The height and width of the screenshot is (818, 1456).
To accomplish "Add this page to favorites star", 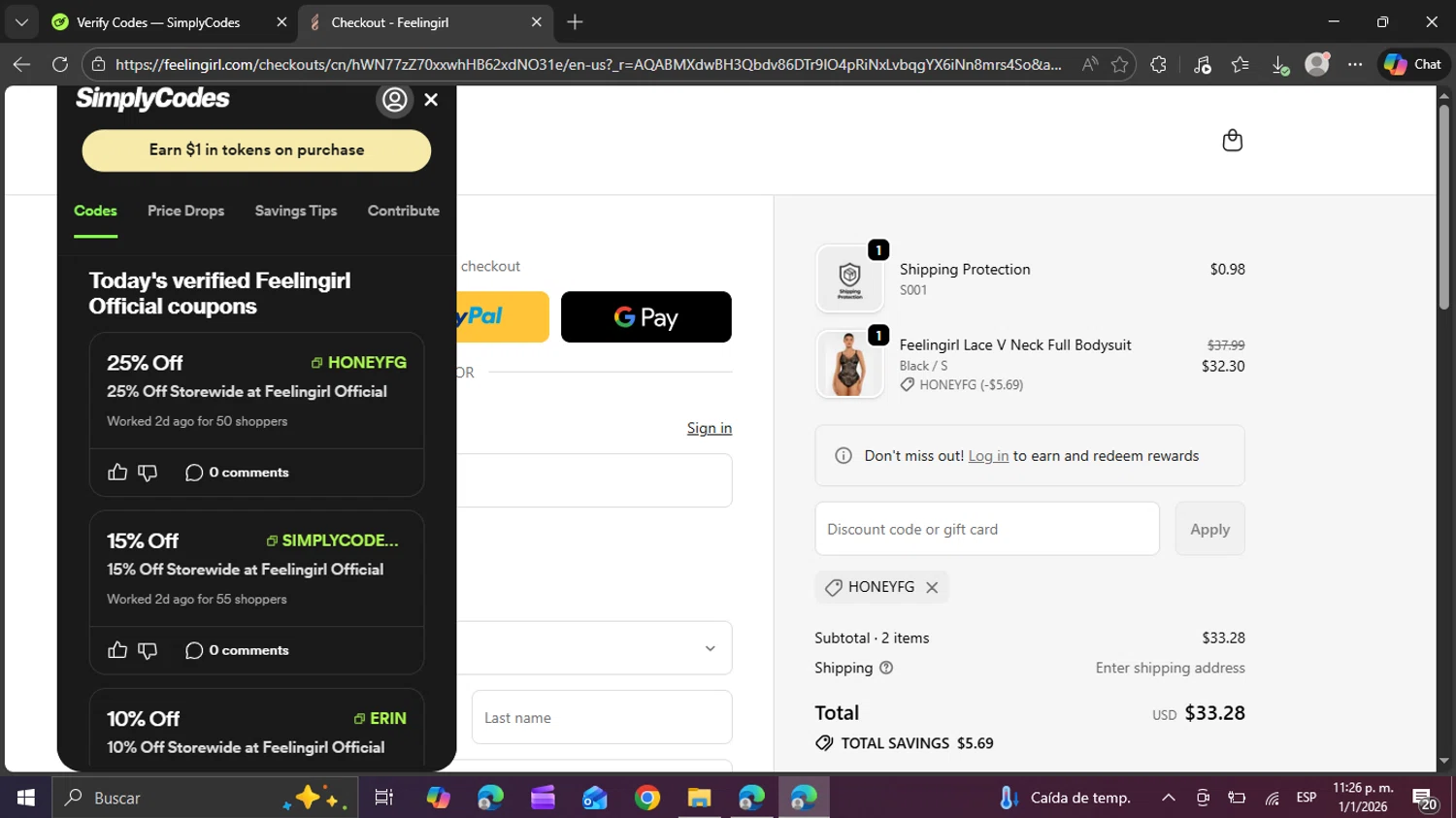I will [1119, 64].
